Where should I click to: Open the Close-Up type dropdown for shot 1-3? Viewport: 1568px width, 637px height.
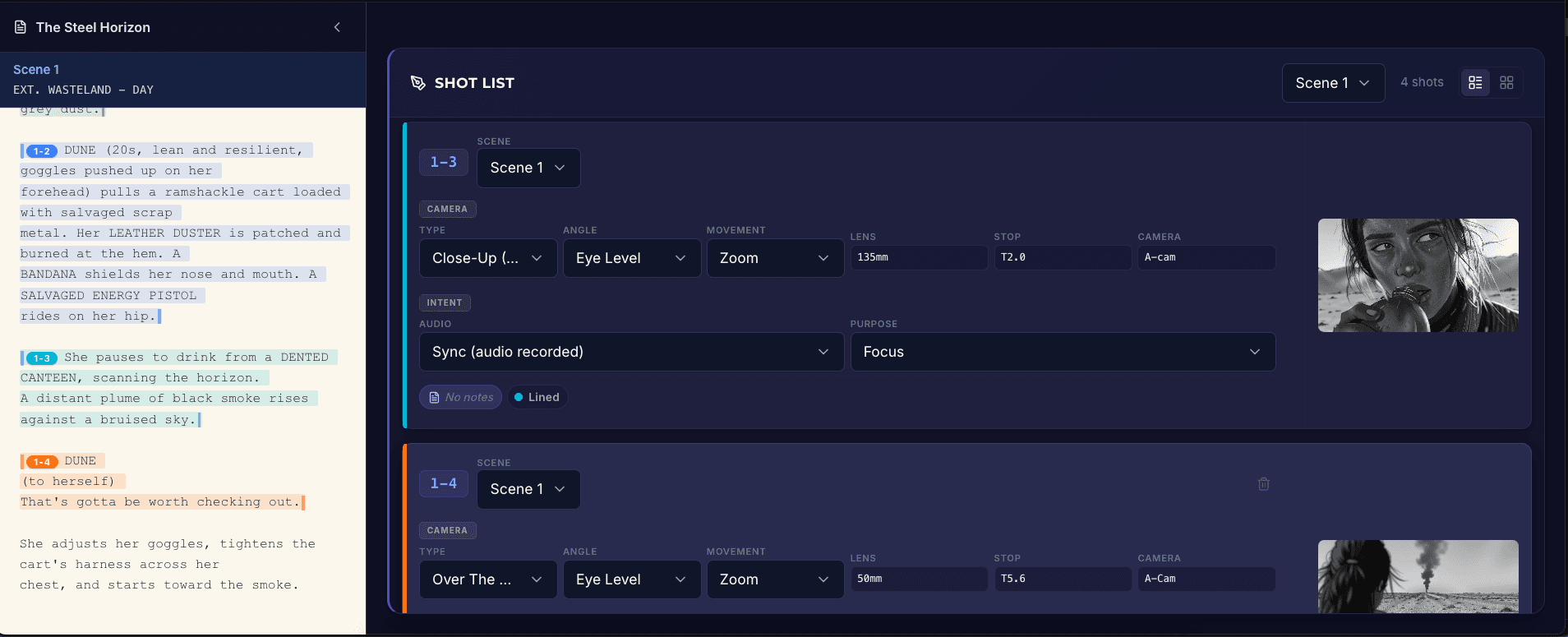point(488,258)
